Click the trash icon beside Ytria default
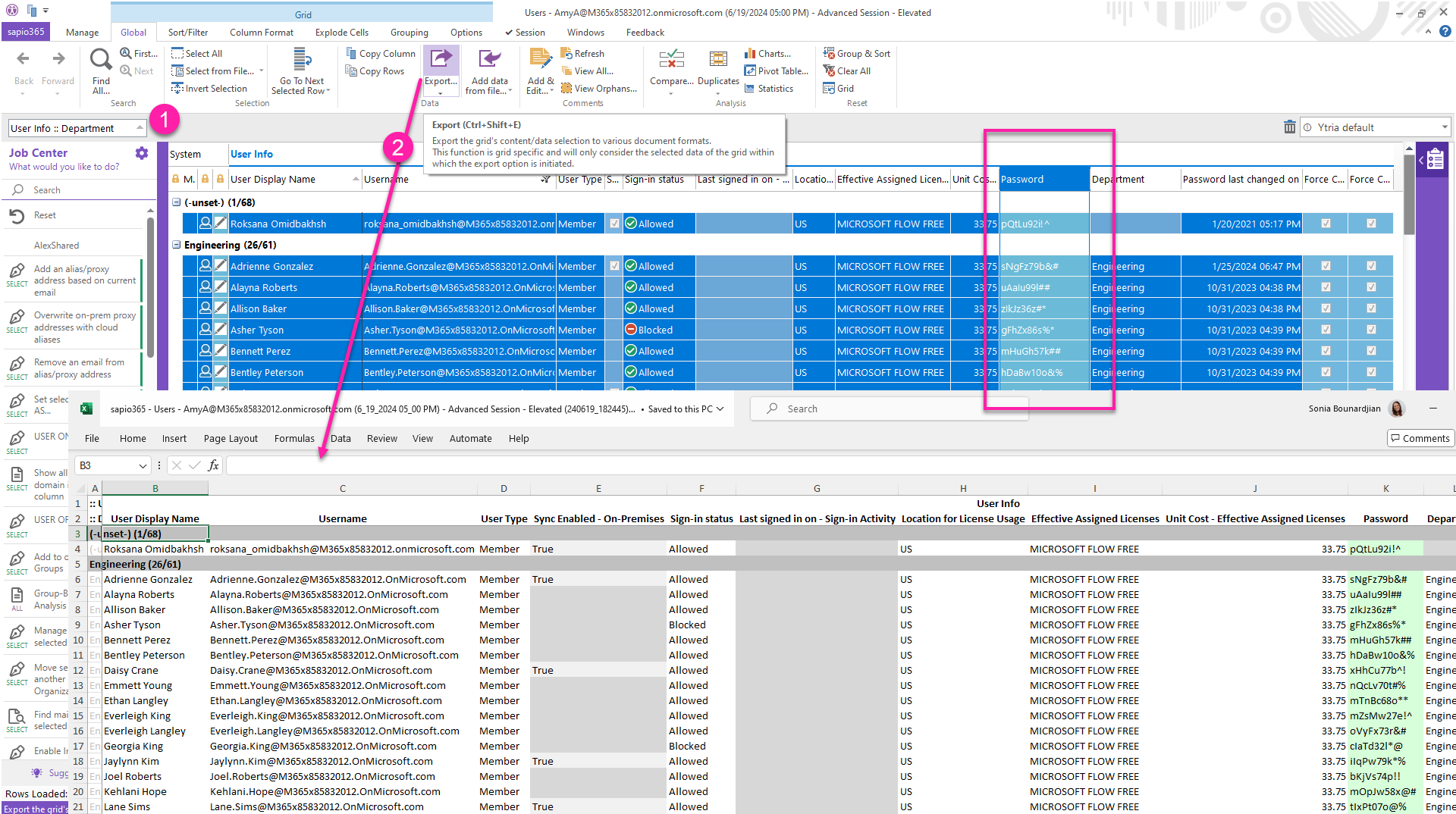 tap(1289, 127)
